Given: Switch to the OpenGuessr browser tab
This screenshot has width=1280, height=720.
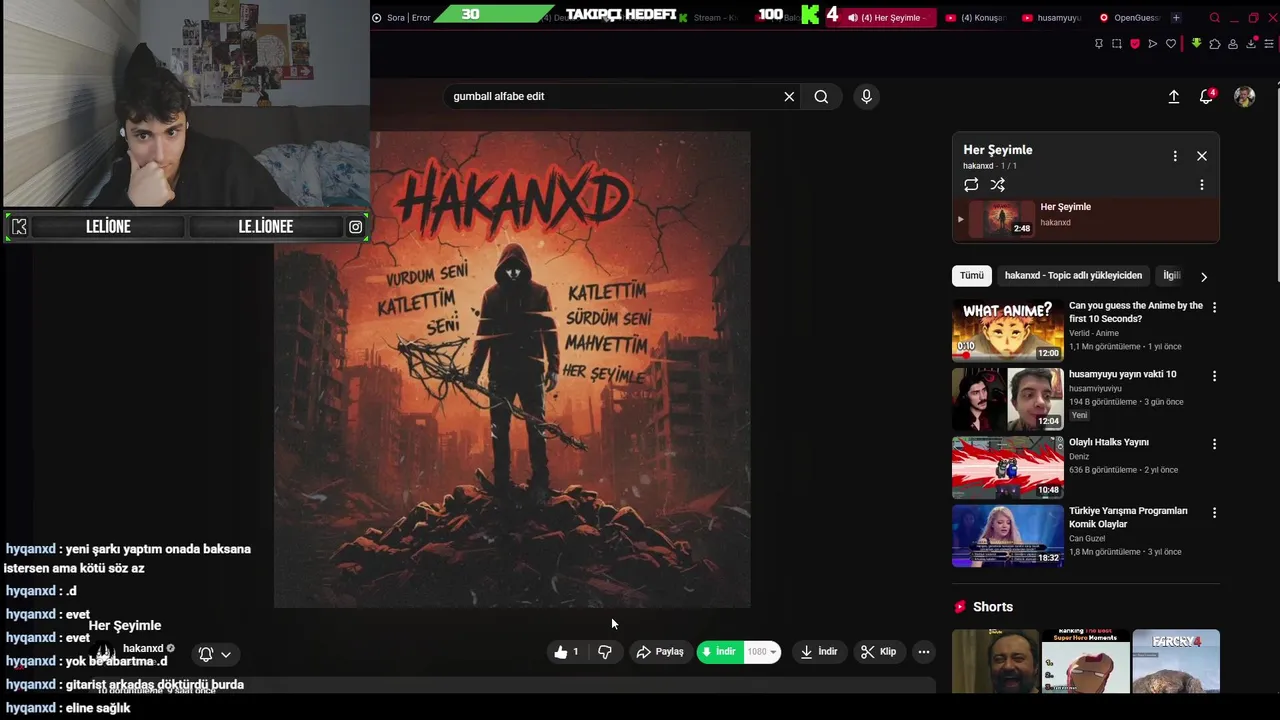Looking at the screenshot, I should (x=1130, y=17).
